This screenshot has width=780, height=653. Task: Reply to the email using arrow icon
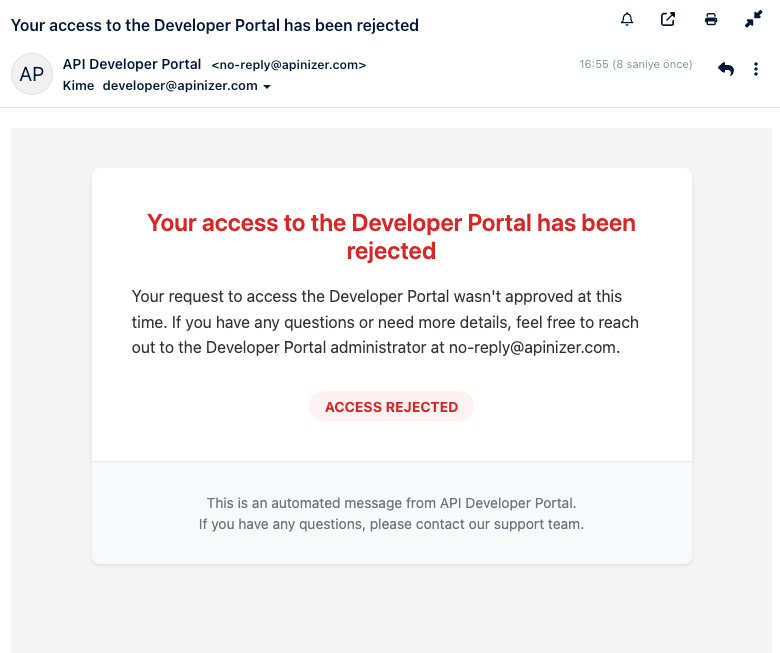tap(726, 69)
